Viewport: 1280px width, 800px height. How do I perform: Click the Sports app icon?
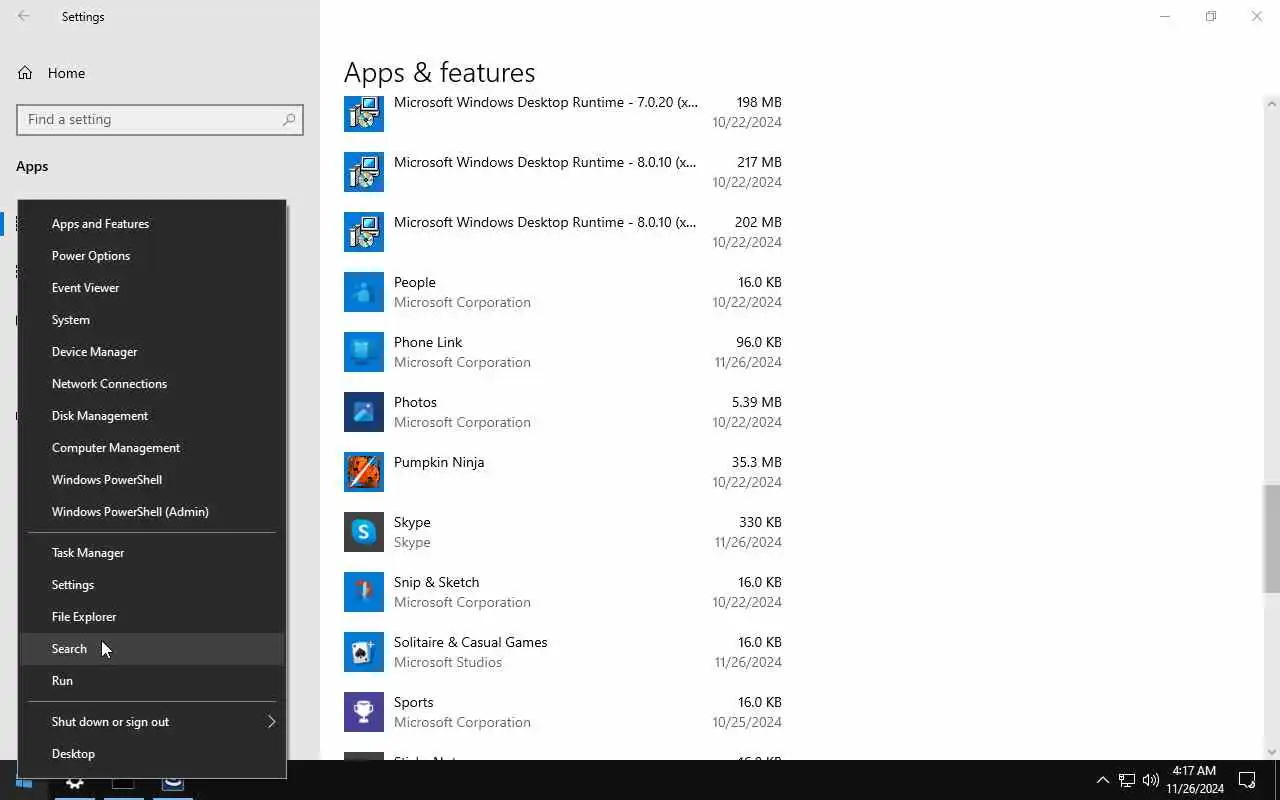364,712
